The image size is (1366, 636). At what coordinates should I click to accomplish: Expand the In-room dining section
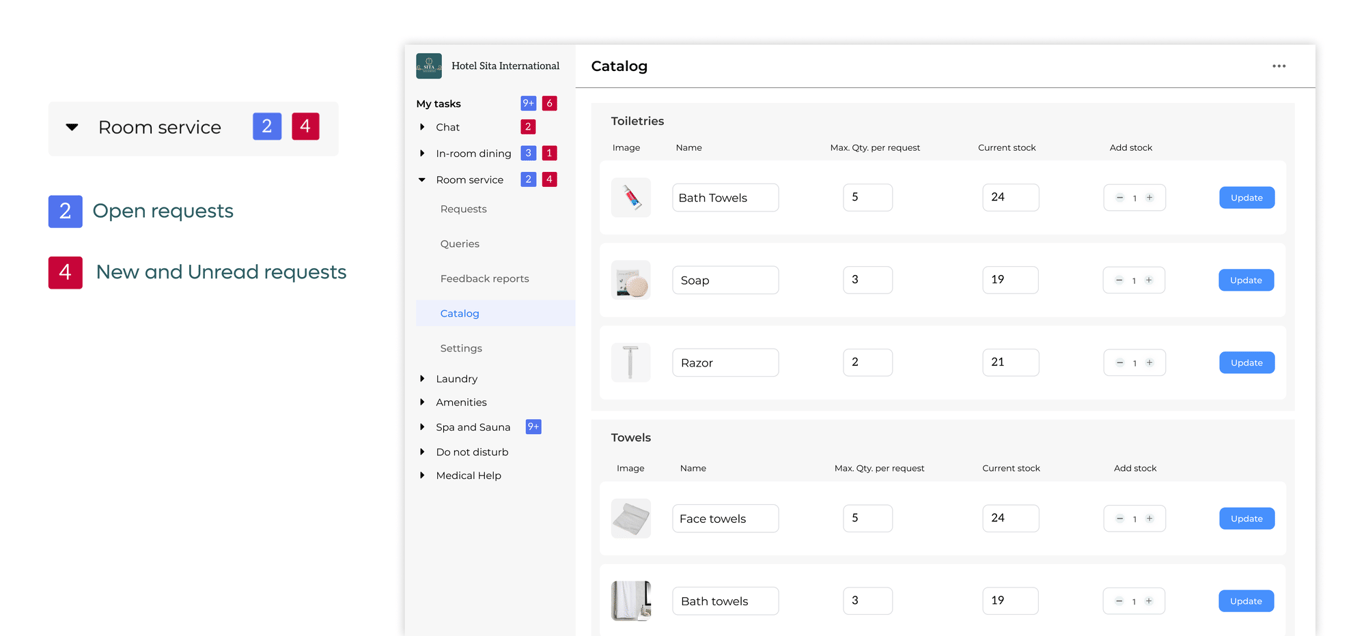coord(422,154)
